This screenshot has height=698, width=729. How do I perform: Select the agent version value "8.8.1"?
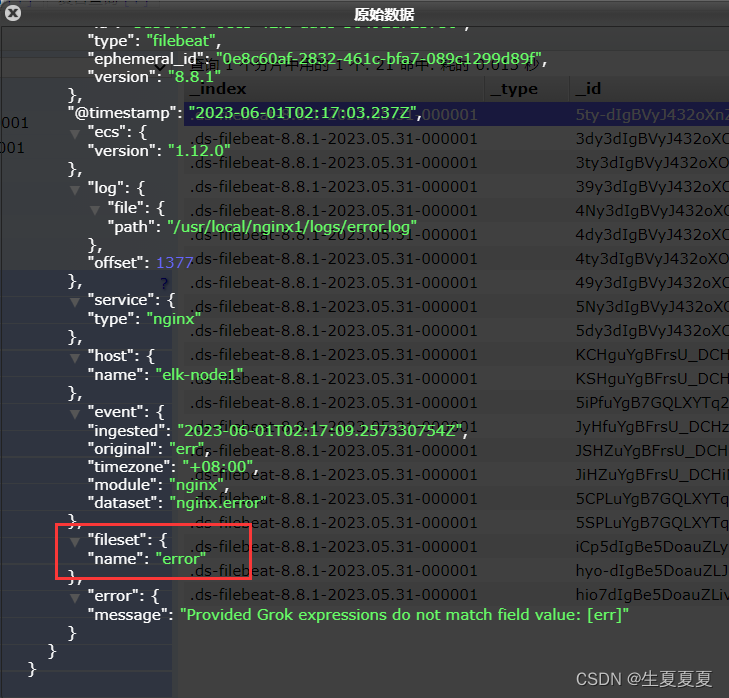coord(194,77)
